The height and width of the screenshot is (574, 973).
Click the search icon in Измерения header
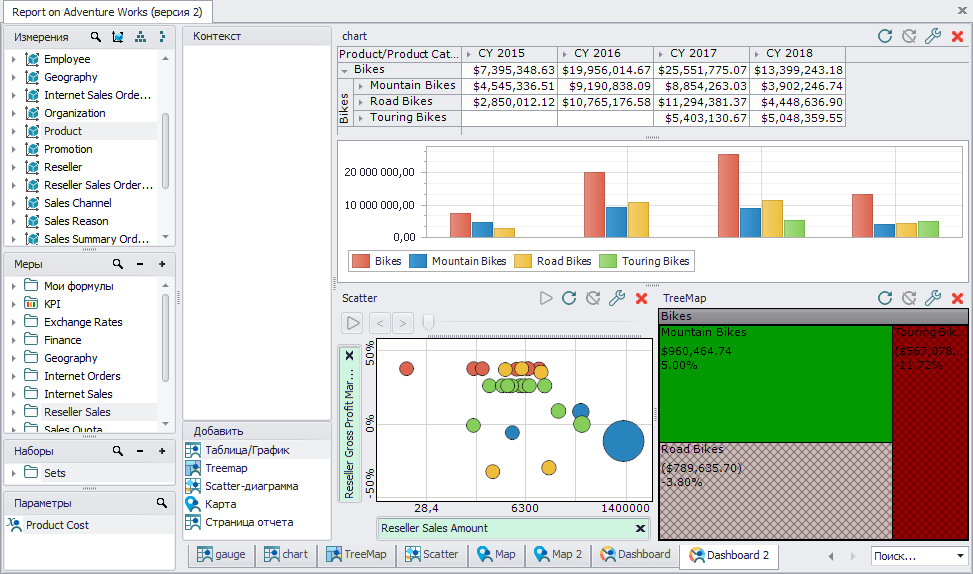tap(96, 37)
